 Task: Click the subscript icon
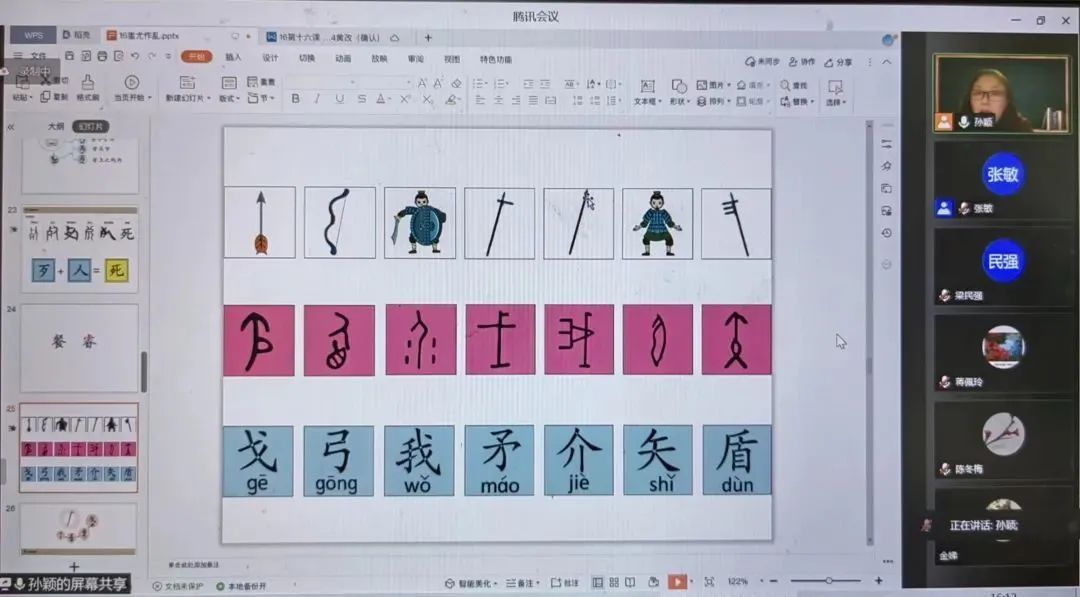pos(428,100)
